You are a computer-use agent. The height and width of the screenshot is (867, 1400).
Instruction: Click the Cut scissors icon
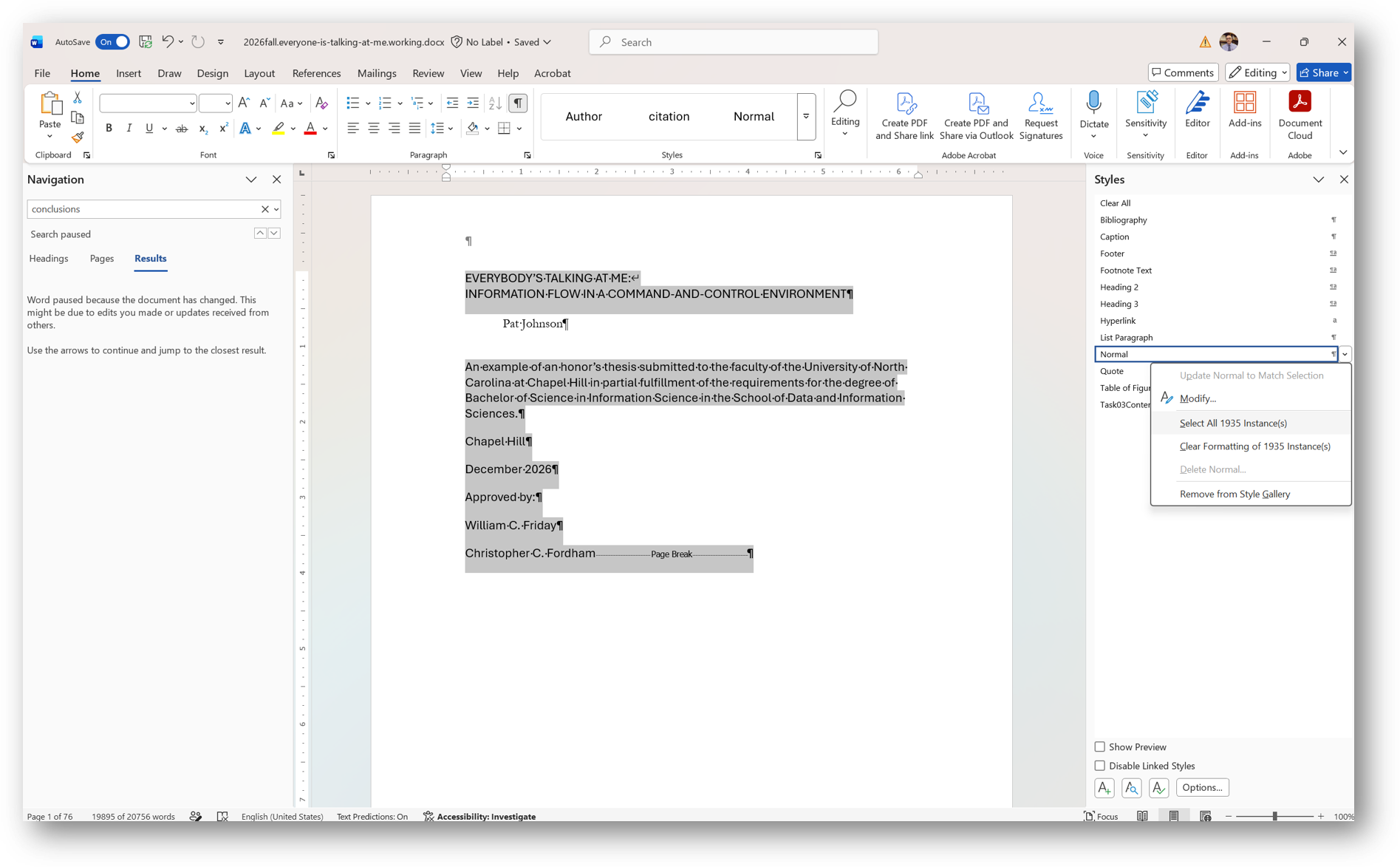pos(78,98)
